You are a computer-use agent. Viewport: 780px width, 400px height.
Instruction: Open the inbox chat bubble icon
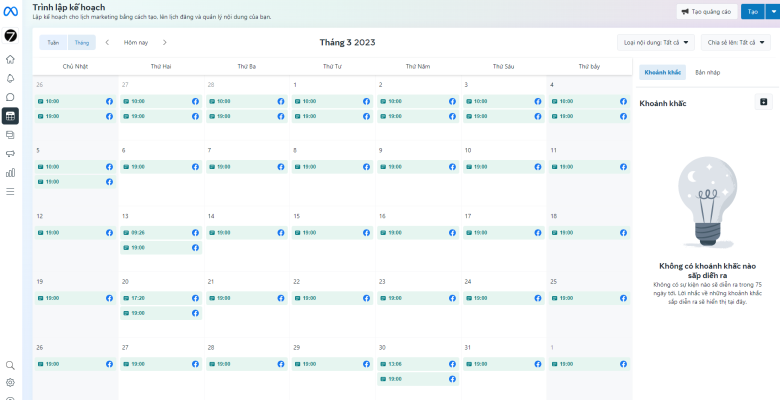pyautogui.click(x=10, y=97)
